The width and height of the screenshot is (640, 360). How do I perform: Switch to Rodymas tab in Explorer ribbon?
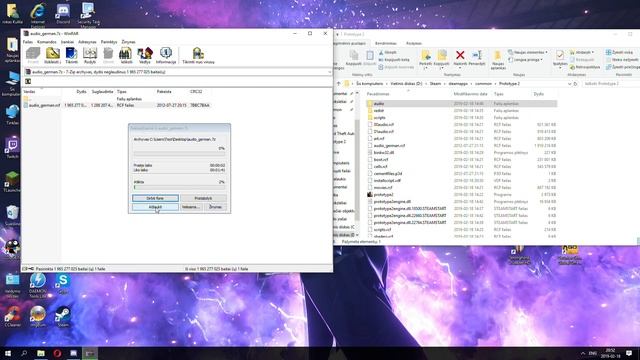(414, 43)
